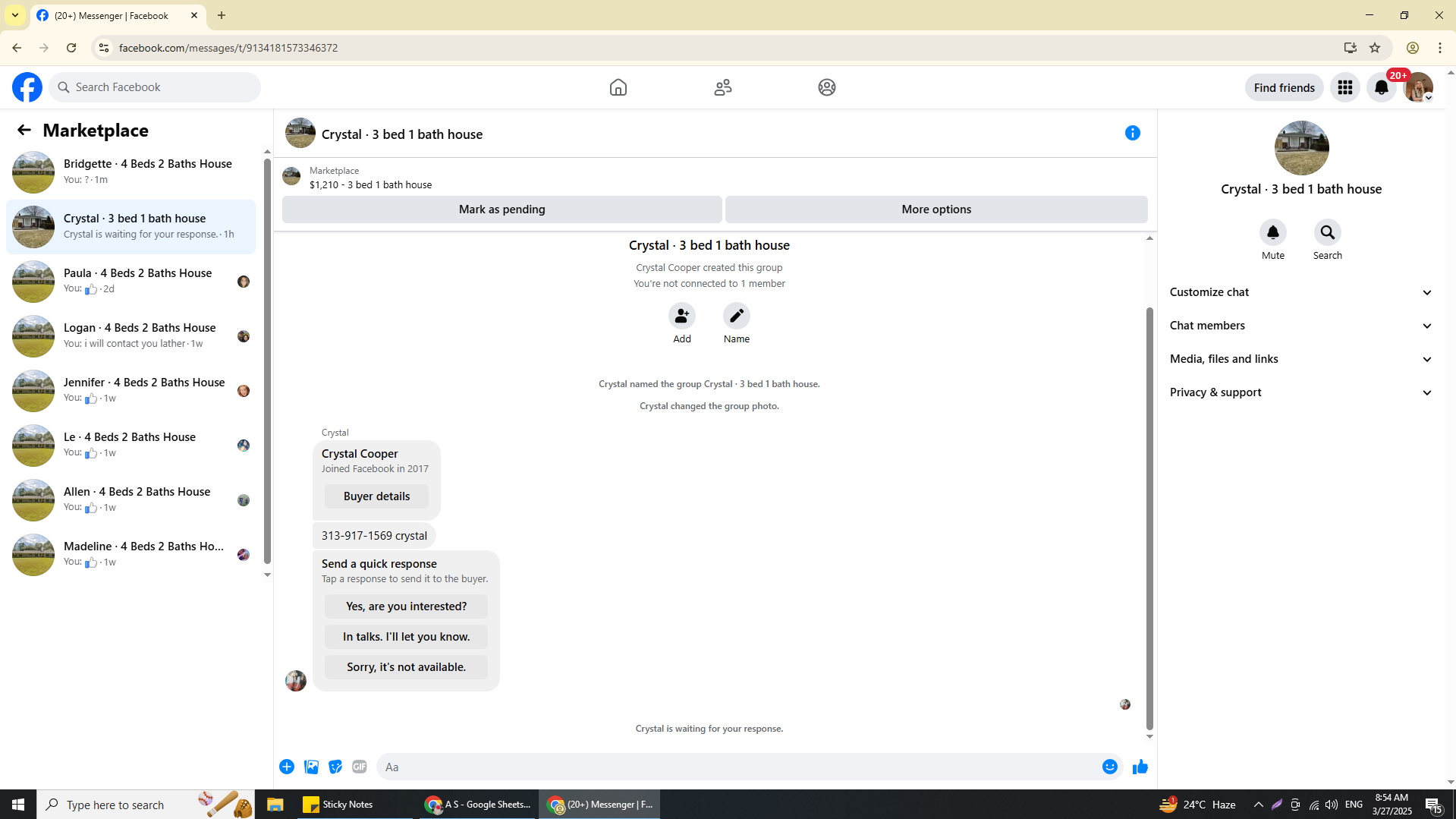
Task: Open the Friends icon in top navigation
Action: 723,87
